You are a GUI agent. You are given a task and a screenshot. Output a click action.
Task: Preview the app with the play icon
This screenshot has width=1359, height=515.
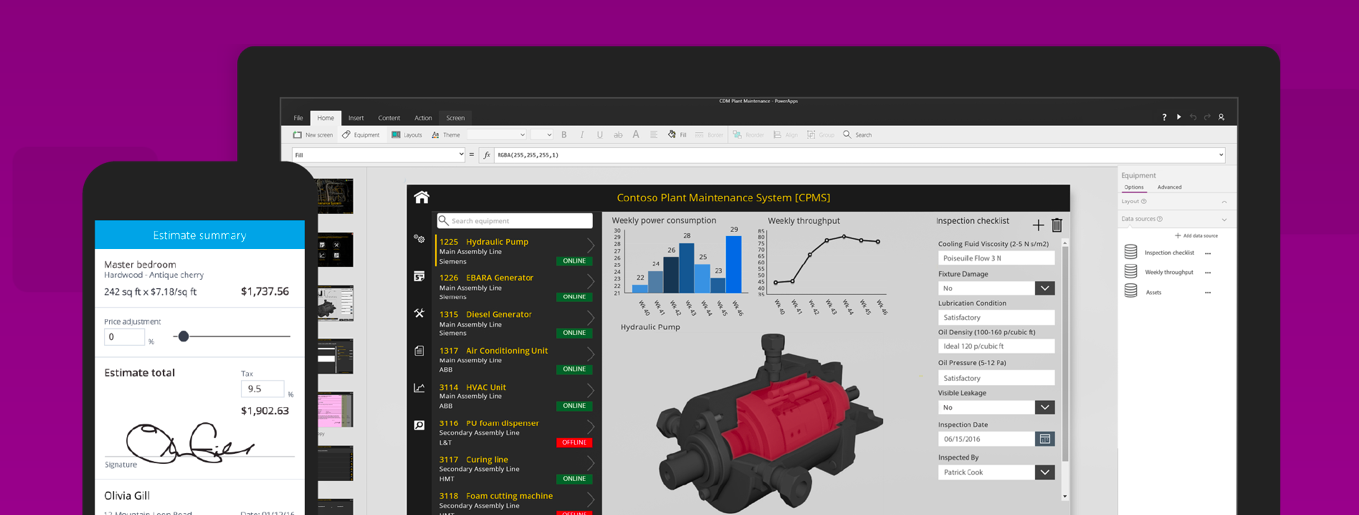[1179, 117]
